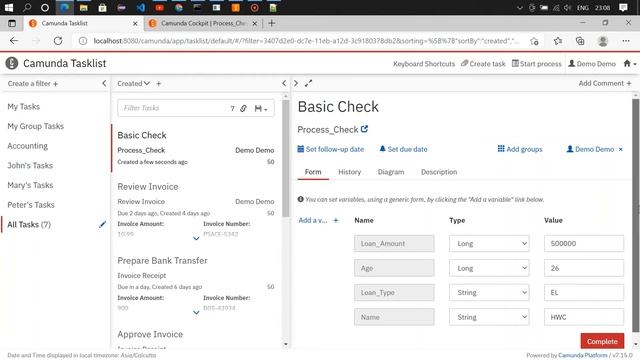
Task: Open the Demo Demo user menu
Action: click(x=592, y=64)
